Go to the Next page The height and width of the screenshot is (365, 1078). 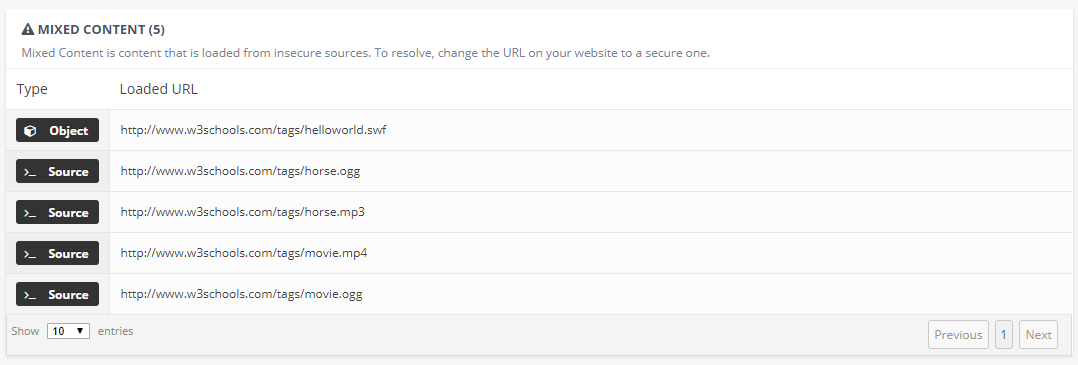[1039, 335]
